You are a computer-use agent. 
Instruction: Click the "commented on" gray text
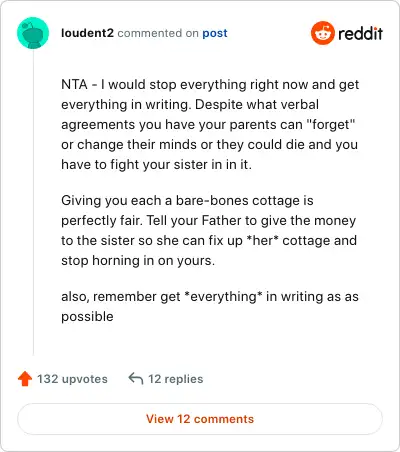pyautogui.click(x=158, y=33)
